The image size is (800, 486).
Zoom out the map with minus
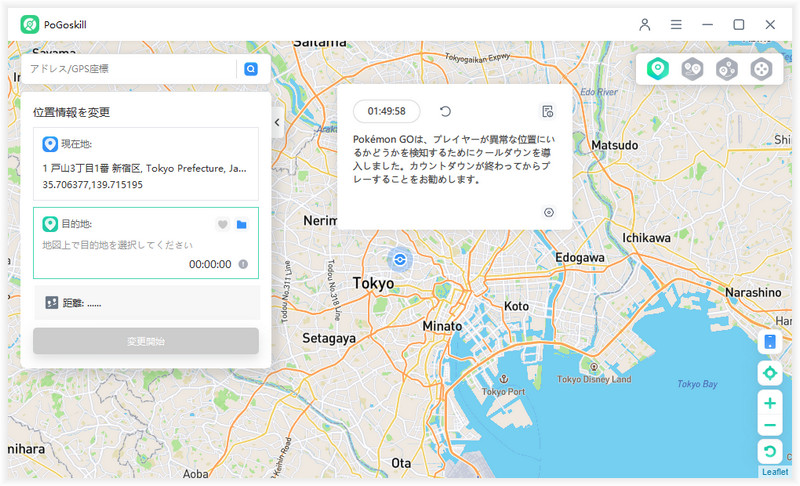click(x=770, y=425)
